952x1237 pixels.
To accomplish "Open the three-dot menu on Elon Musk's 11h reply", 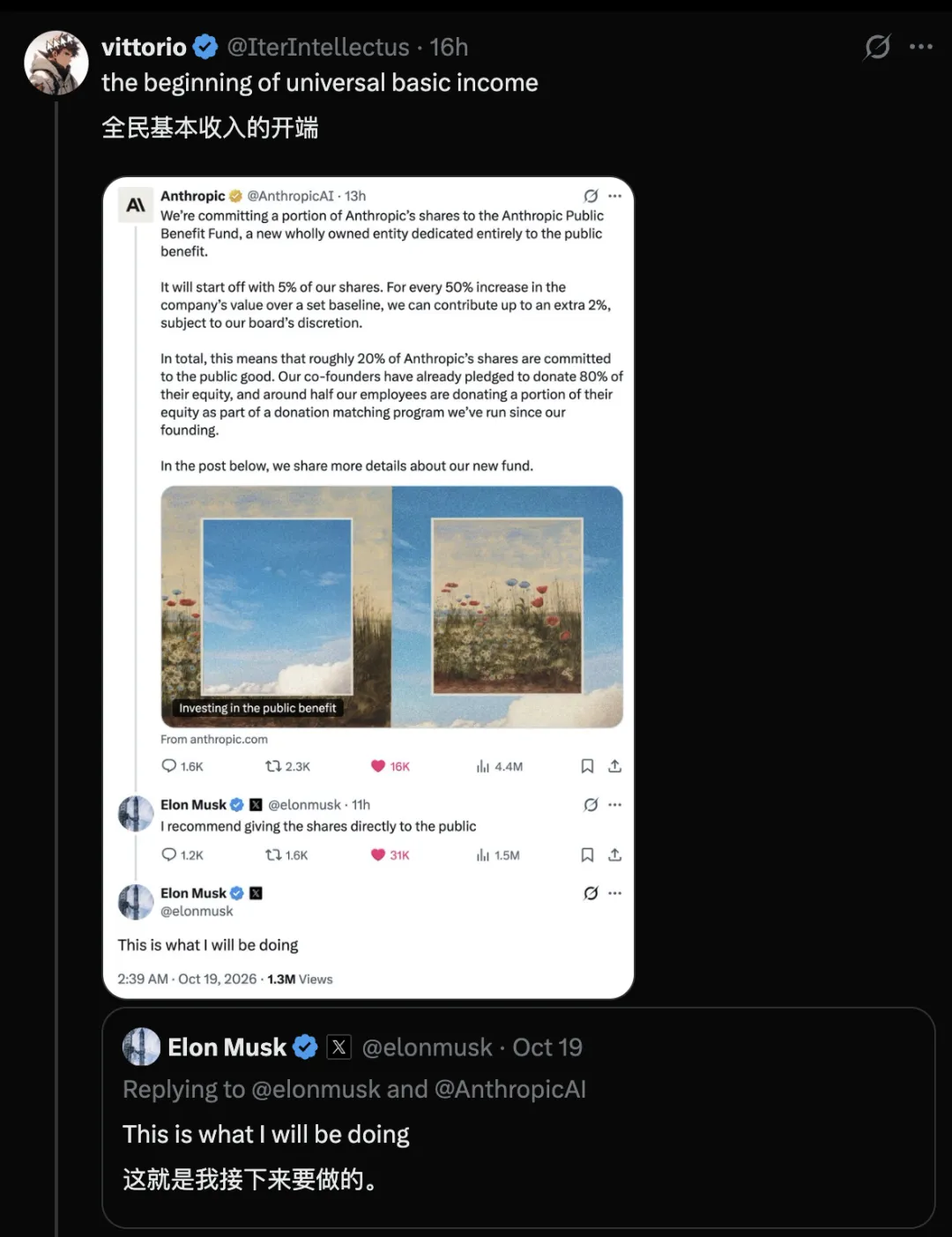I will point(615,804).
